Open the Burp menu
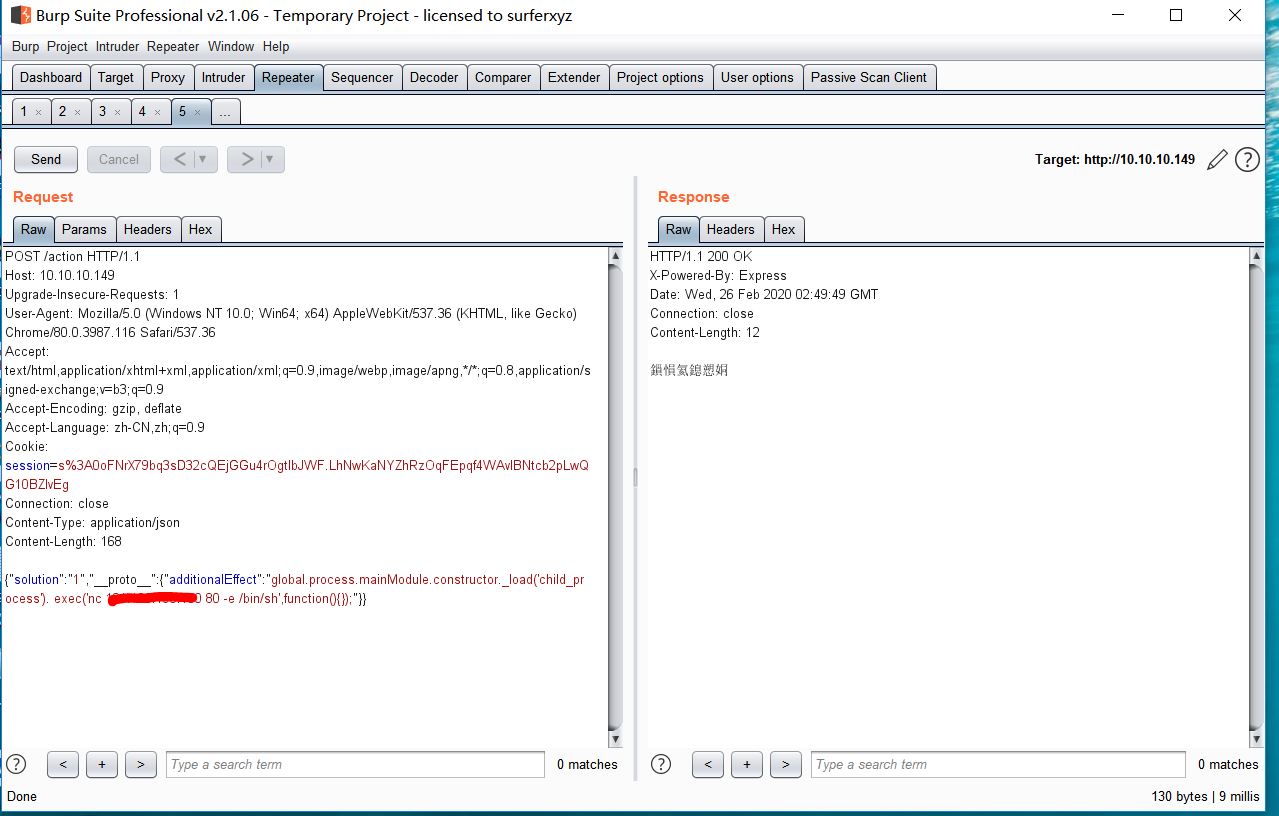This screenshot has height=816, width=1279. pyautogui.click(x=26, y=46)
